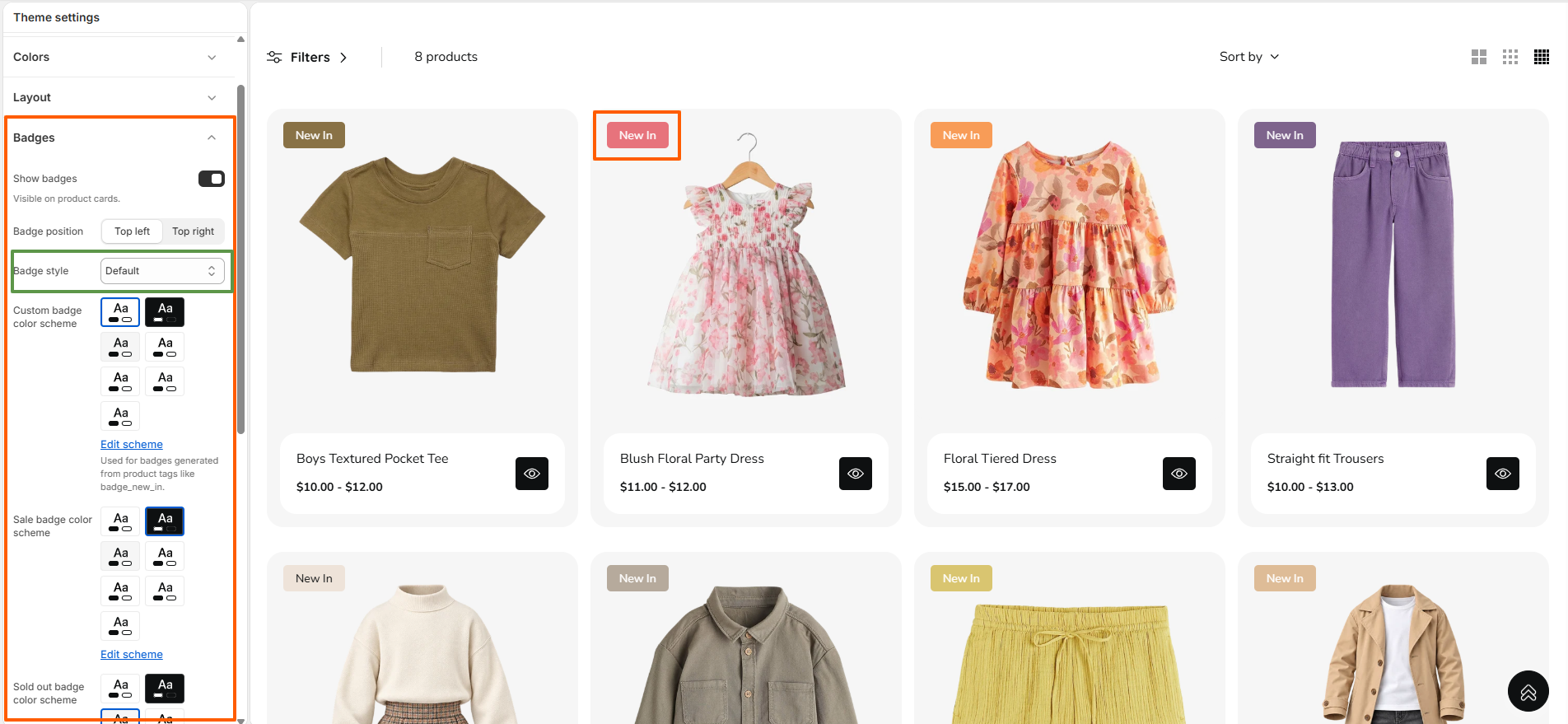
Task: Click New In badge on Floral Tiered Dress
Action: click(x=961, y=135)
